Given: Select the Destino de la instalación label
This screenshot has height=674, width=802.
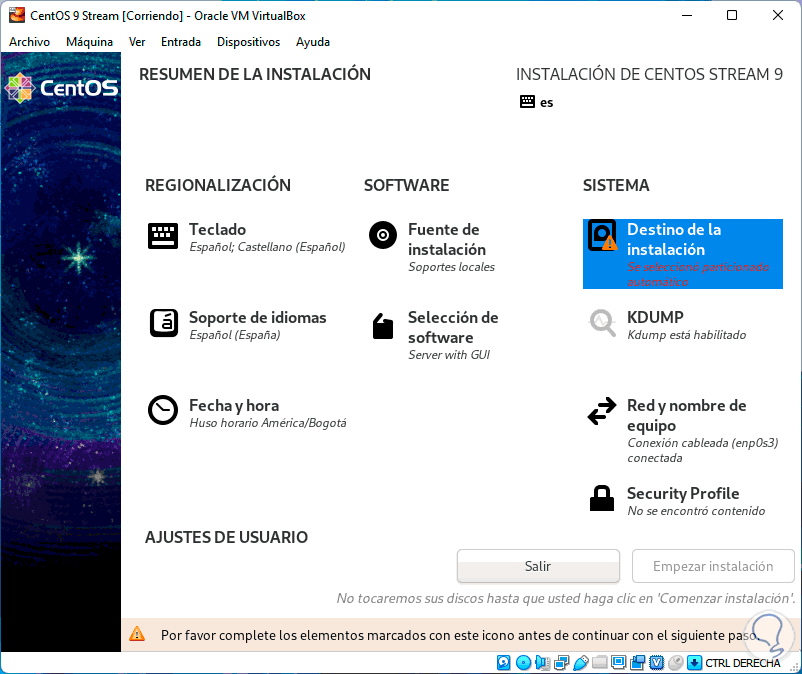Looking at the screenshot, I should click(674, 239).
